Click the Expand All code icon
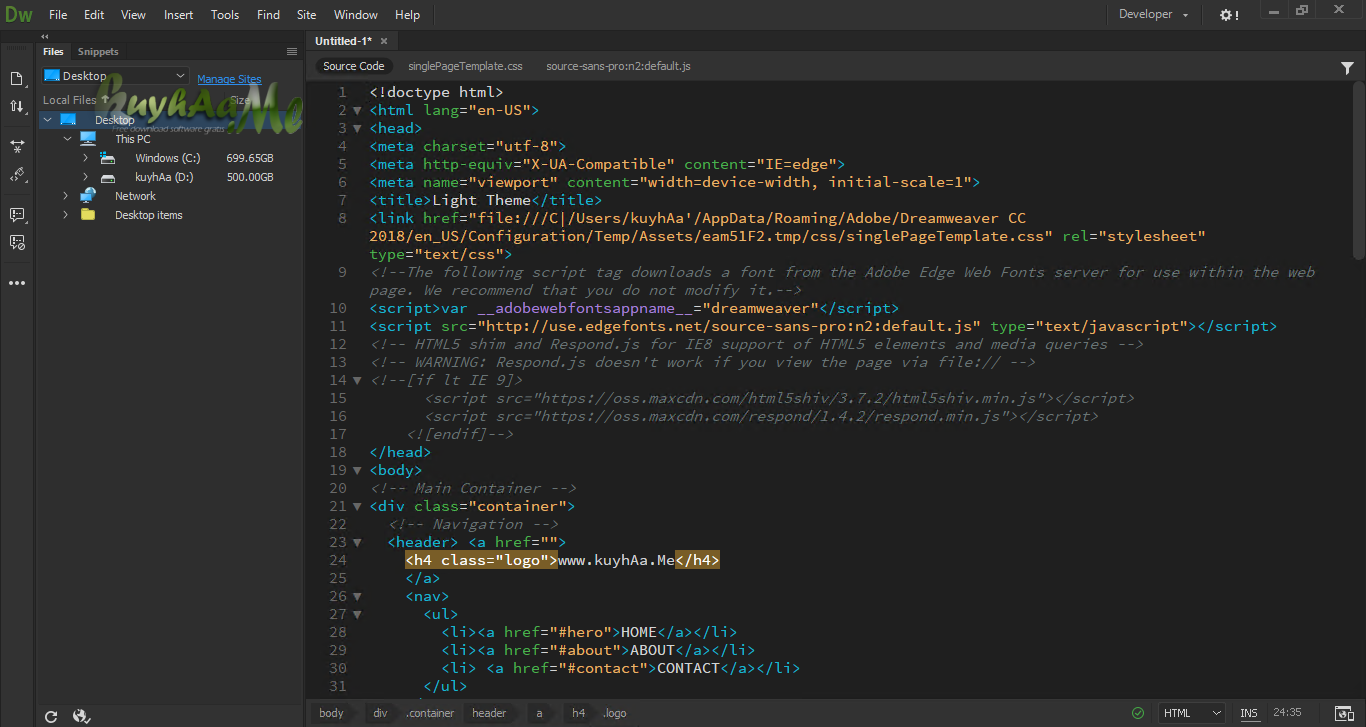The width and height of the screenshot is (1366, 727). point(17,147)
